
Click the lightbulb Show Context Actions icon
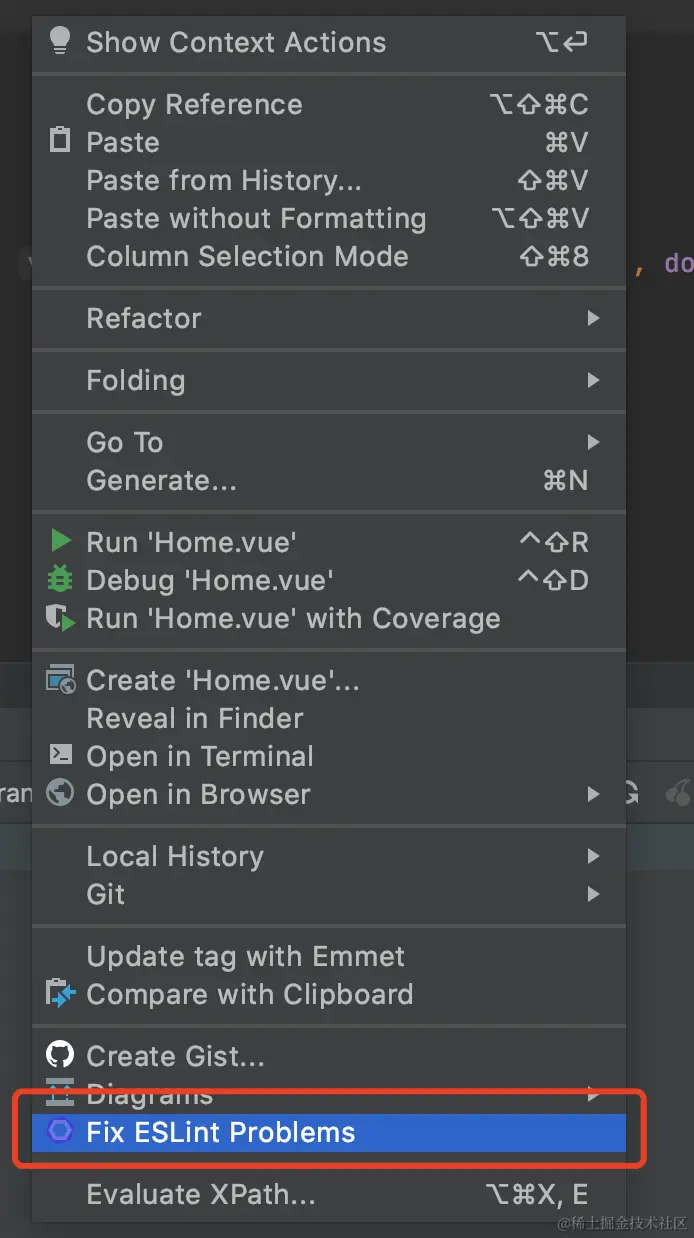pos(61,41)
